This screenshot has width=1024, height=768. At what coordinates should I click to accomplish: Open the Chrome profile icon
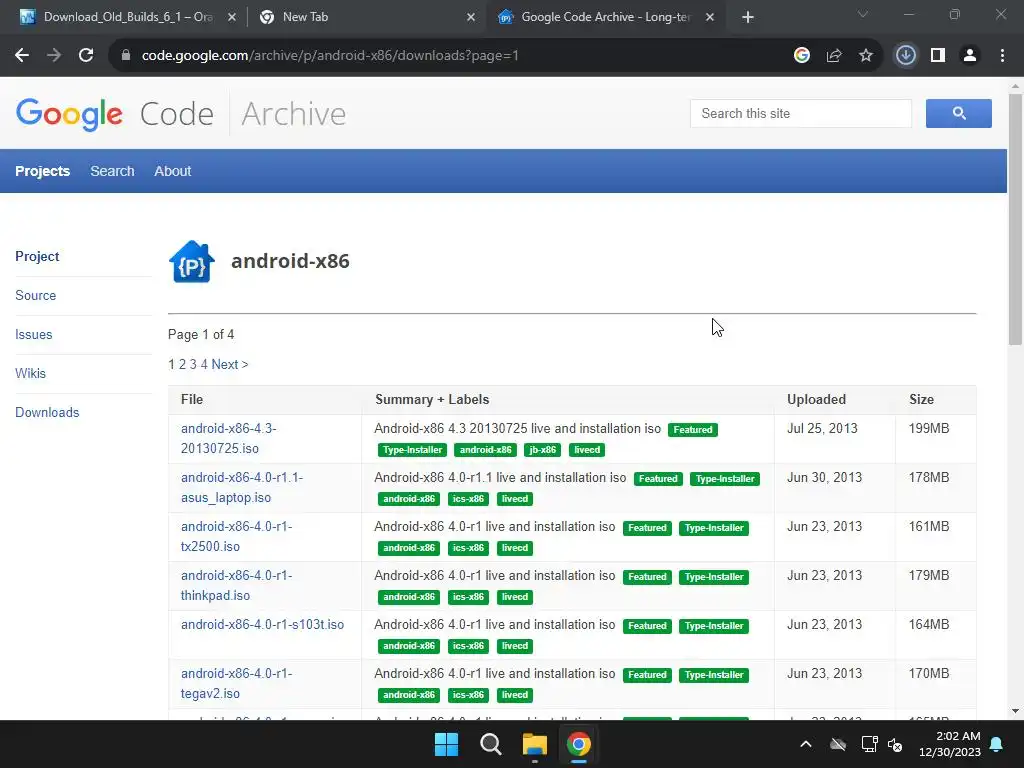970,56
